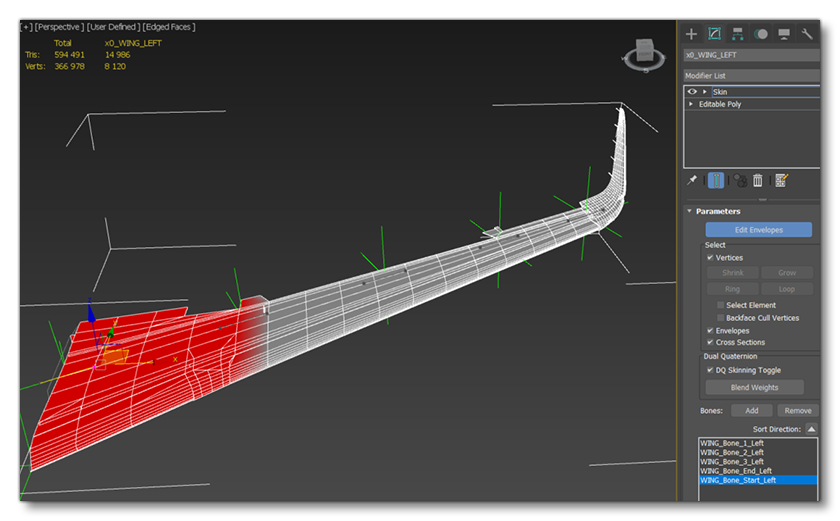This screenshot has width=840, height=521.
Task: Hide the Skin modifier with eye icon
Action: coord(691,92)
